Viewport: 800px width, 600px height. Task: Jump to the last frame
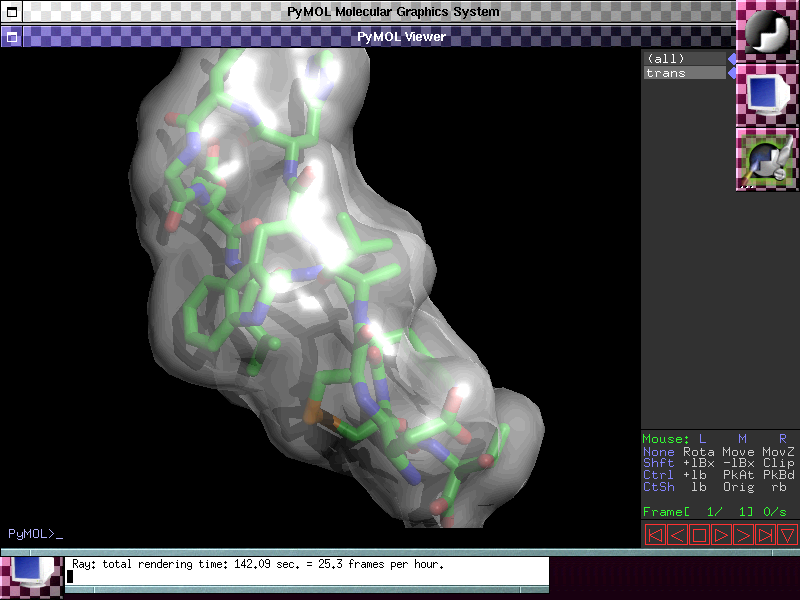765,535
